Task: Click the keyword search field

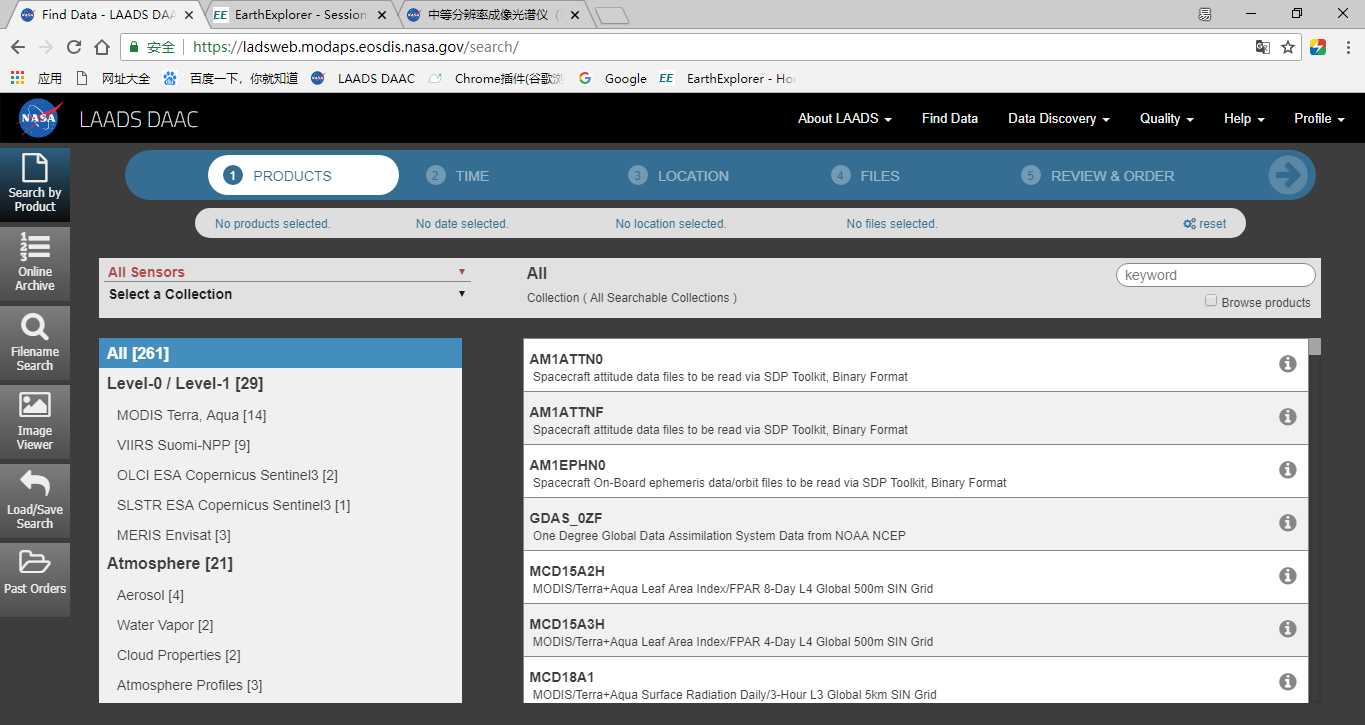Action: point(1215,275)
